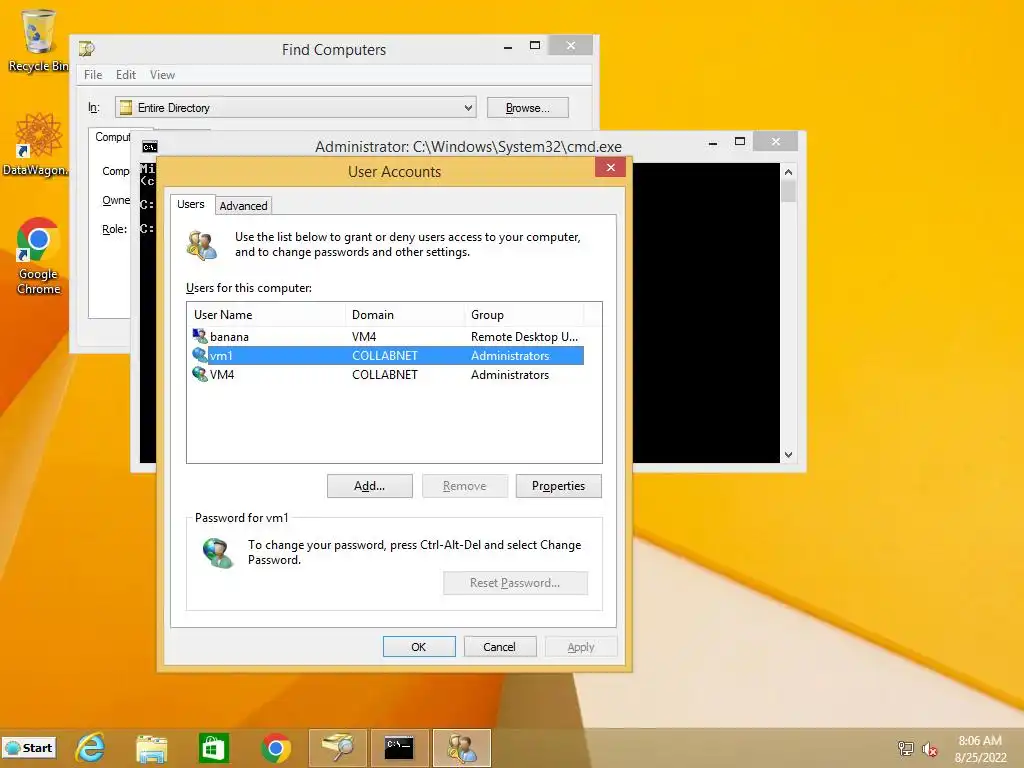Click COLLABNET domain cell for vm1
The width and height of the screenshot is (1024, 768).
pyautogui.click(x=385, y=355)
